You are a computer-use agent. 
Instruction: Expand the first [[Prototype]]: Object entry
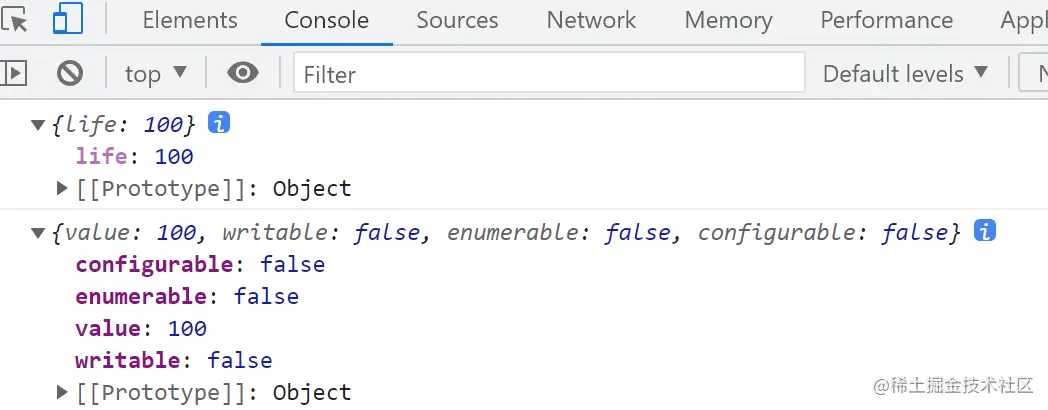coord(63,188)
